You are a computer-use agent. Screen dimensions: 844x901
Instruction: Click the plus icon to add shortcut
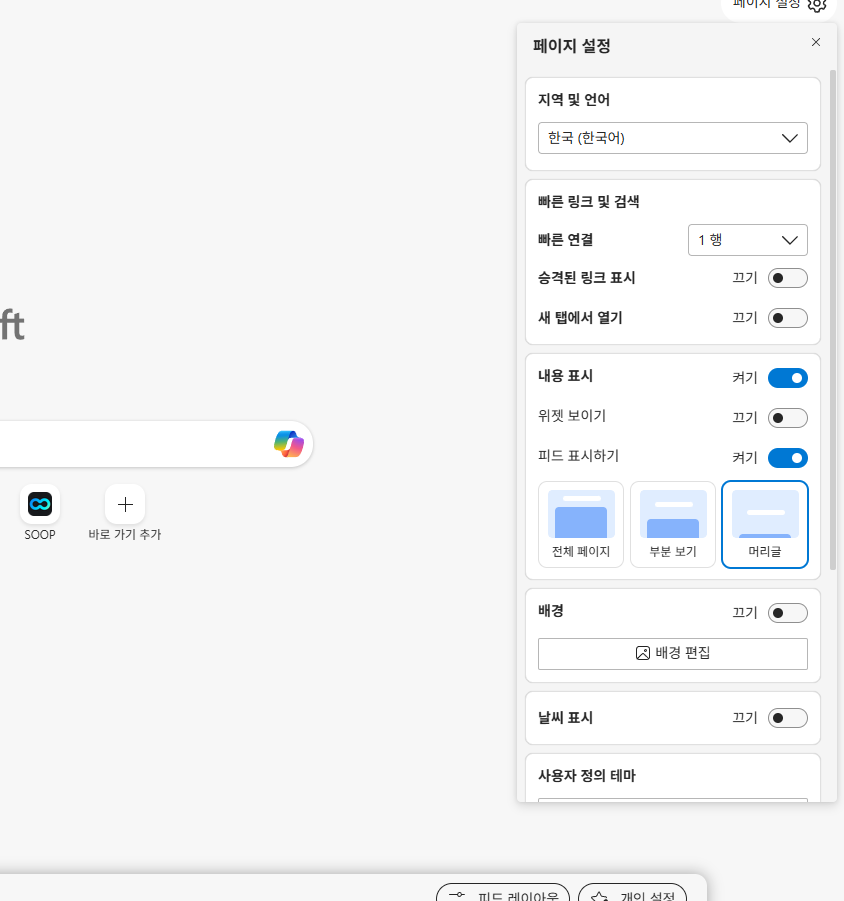[125, 505]
